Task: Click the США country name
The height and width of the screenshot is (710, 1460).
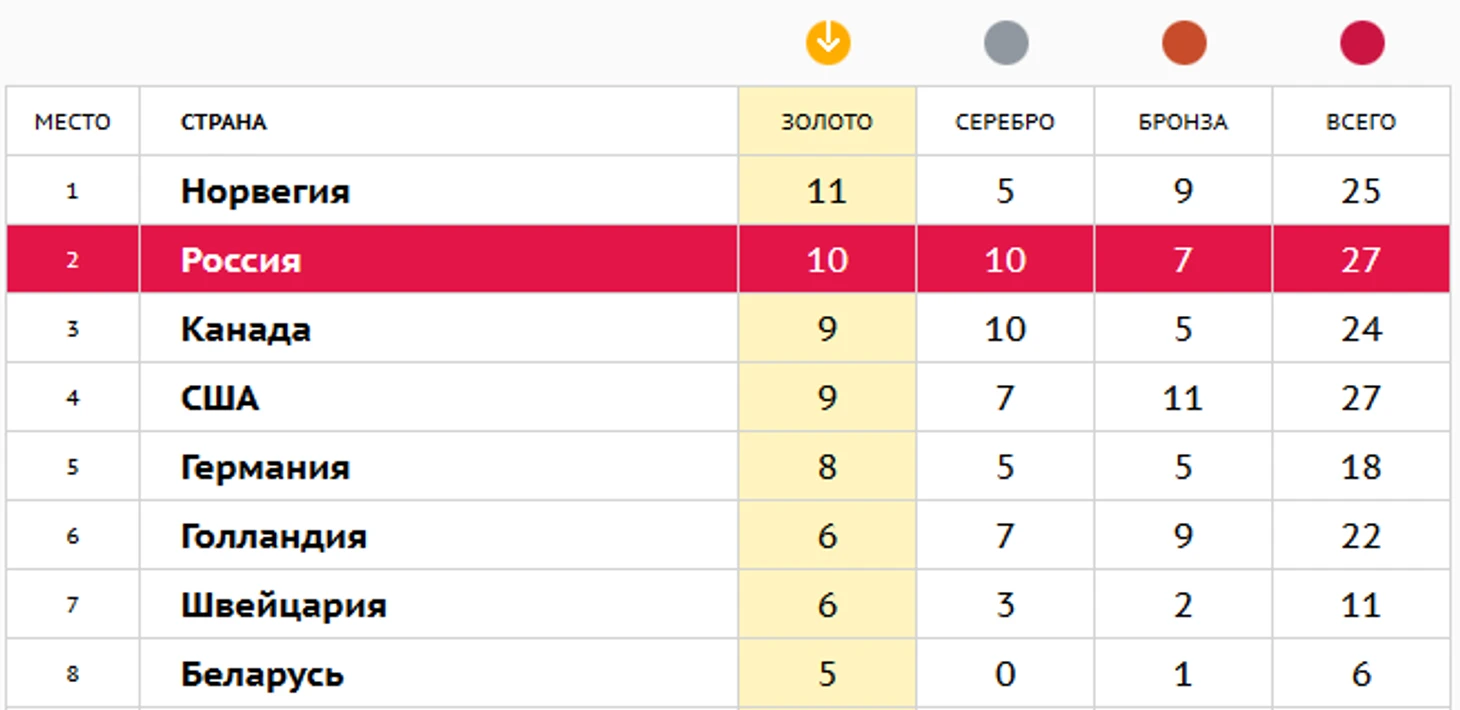Action: (x=220, y=398)
